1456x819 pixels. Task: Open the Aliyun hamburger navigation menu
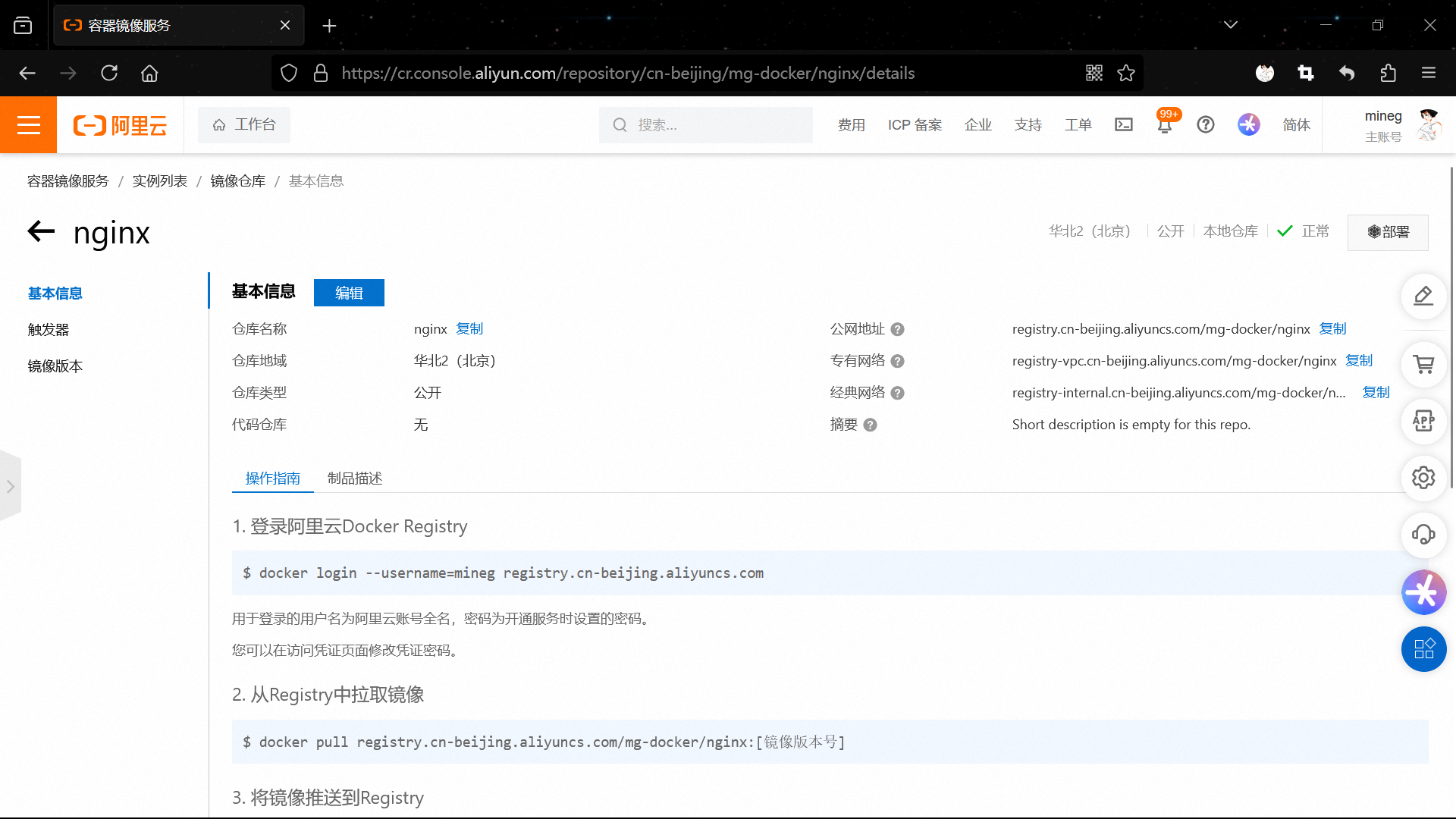[28, 125]
